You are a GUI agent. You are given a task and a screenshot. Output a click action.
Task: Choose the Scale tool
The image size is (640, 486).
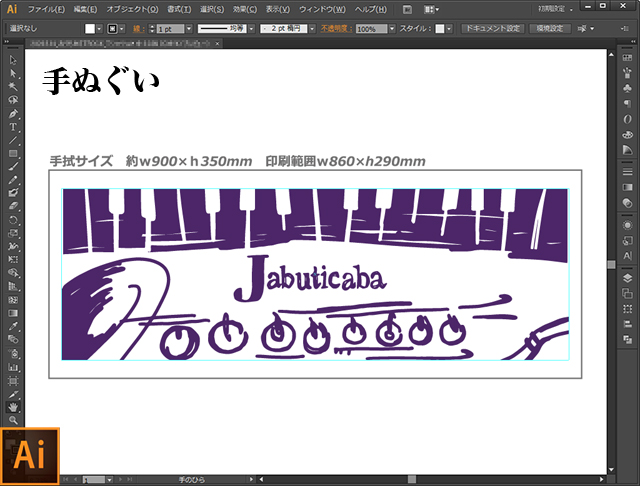(13, 233)
